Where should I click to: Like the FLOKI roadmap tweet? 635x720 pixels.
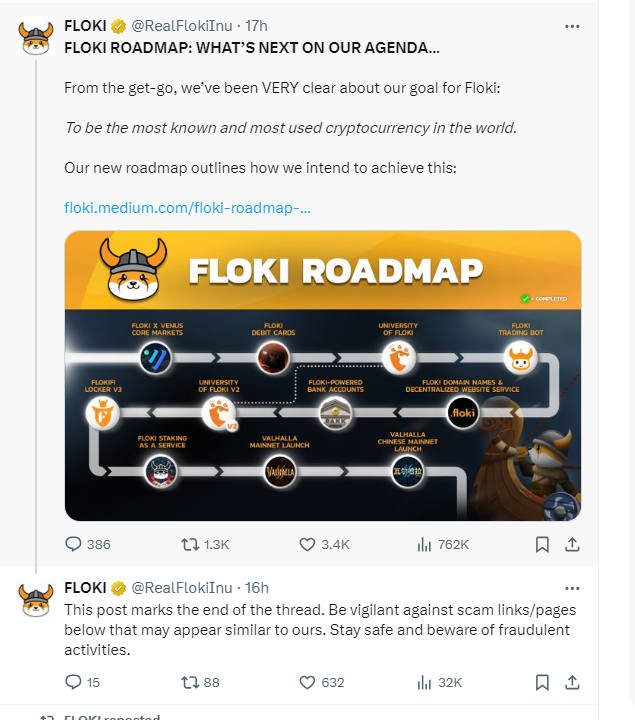(x=308, y=545)
